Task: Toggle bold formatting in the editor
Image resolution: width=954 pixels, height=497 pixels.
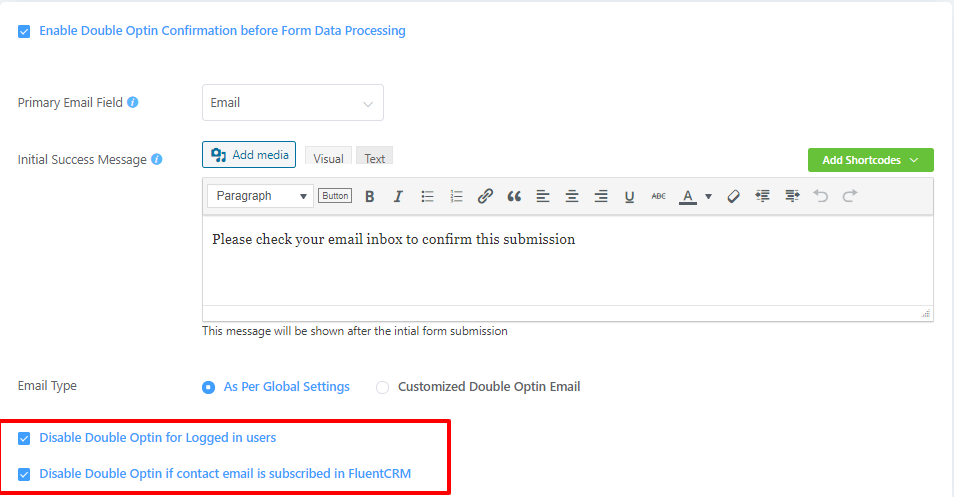Action: click(369, 197)
